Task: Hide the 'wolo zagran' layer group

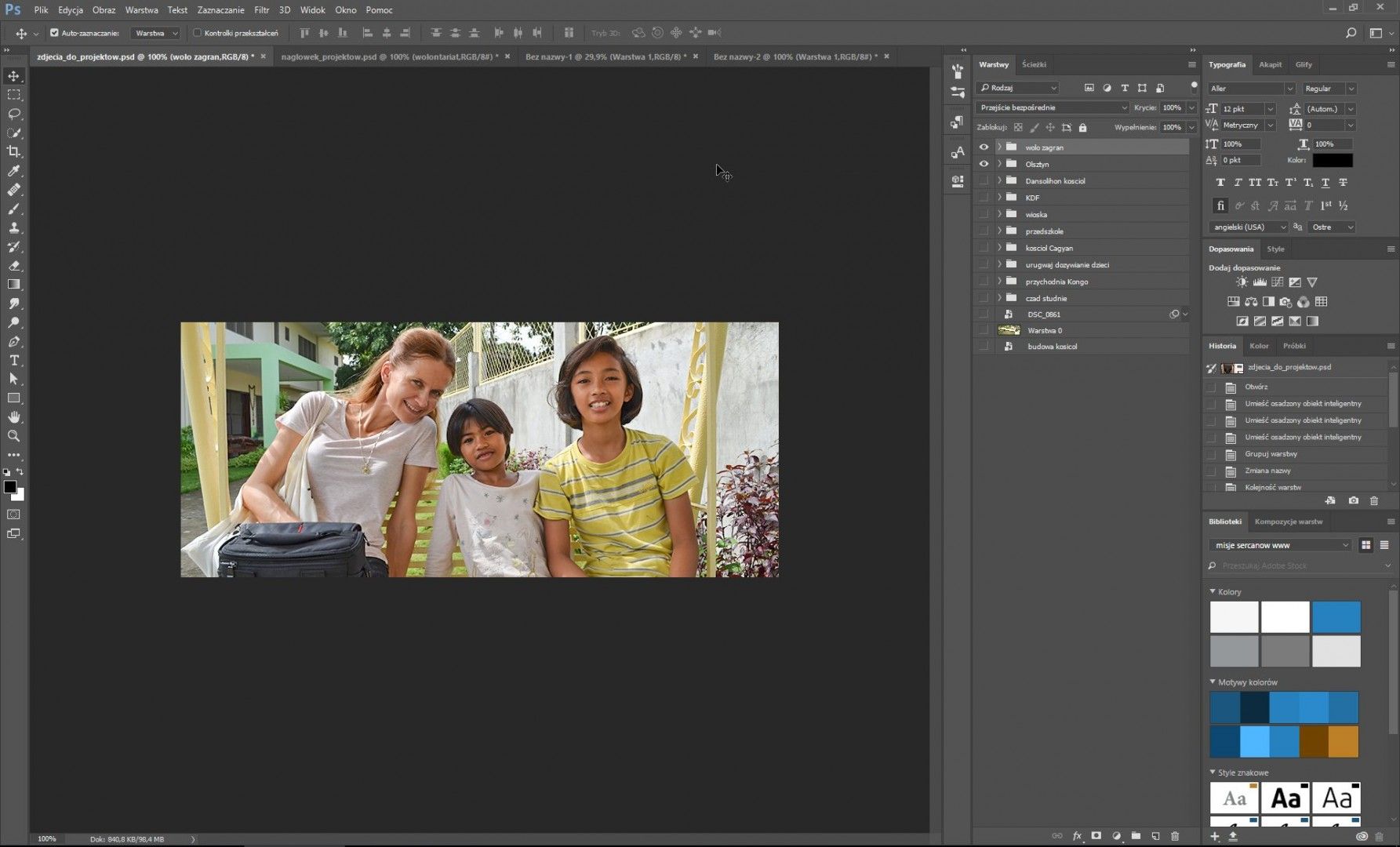Action: click(984, 147)
